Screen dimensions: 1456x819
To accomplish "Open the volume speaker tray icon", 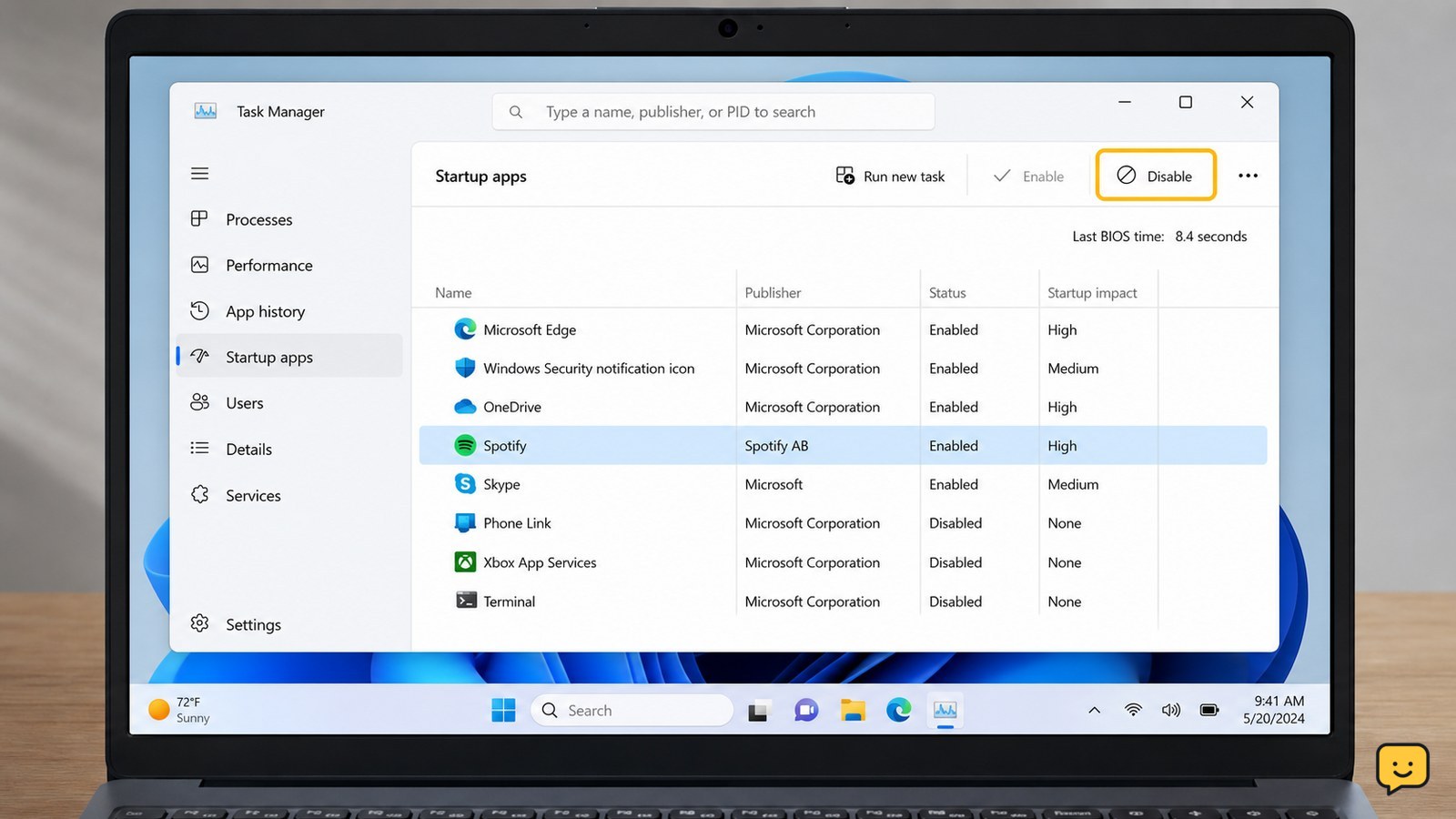I will (1171, 710).
